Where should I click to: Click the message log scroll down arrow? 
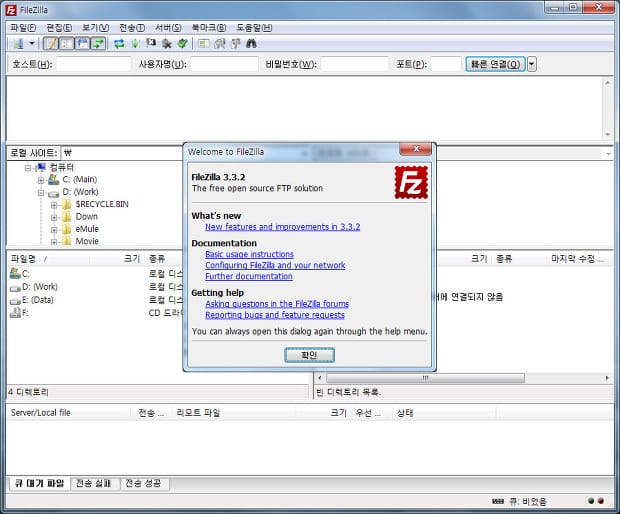coord(608,134)
